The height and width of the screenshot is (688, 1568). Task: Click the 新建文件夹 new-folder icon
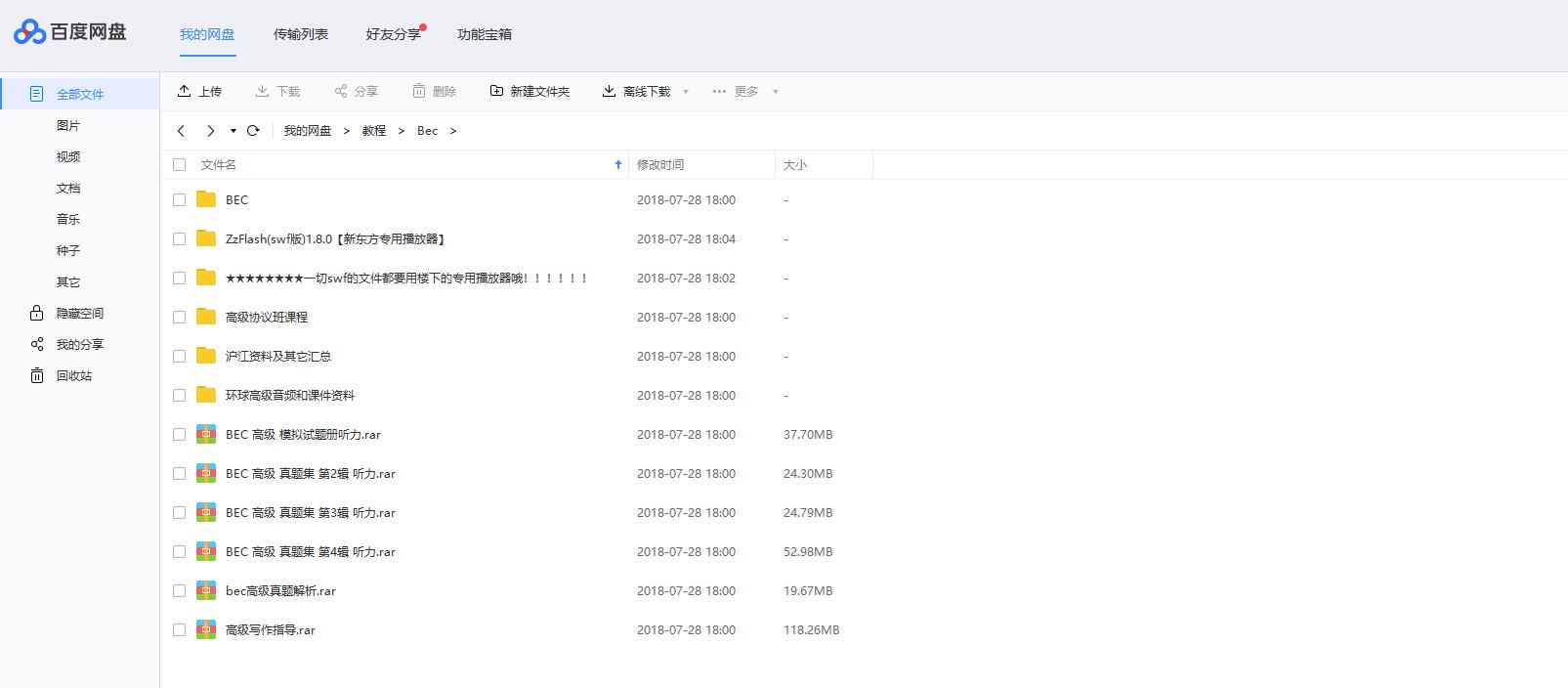[x=496, y=91]
